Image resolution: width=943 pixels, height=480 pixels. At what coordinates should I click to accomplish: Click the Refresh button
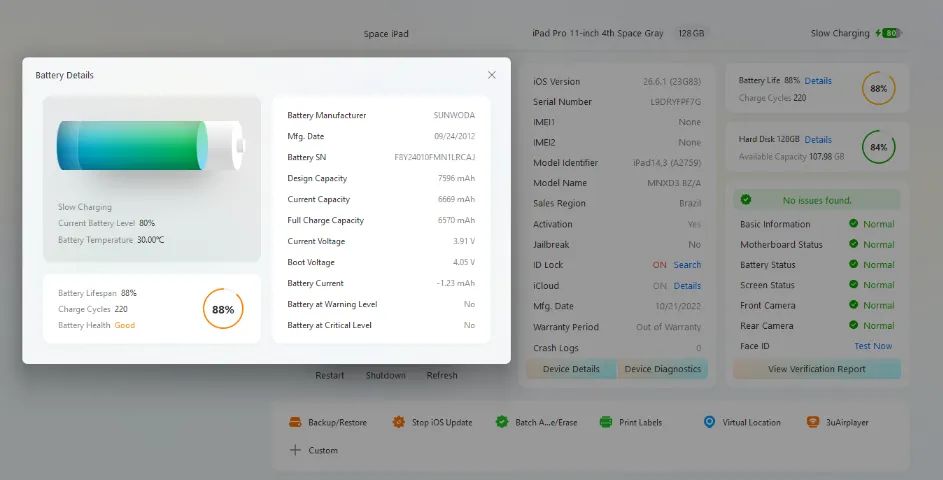[442, 375]
